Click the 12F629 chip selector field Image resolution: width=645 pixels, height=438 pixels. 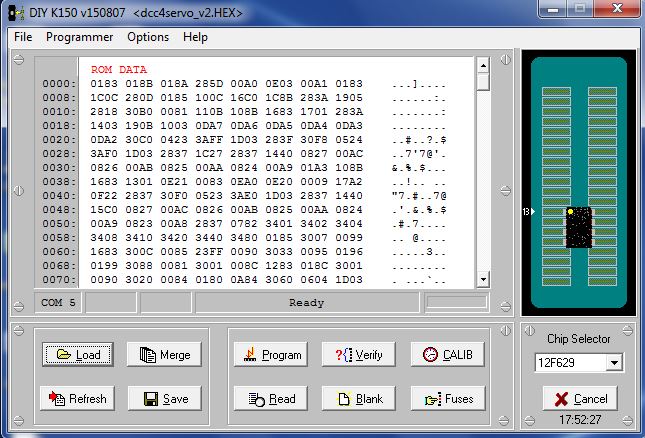click(x=570, y=362)
